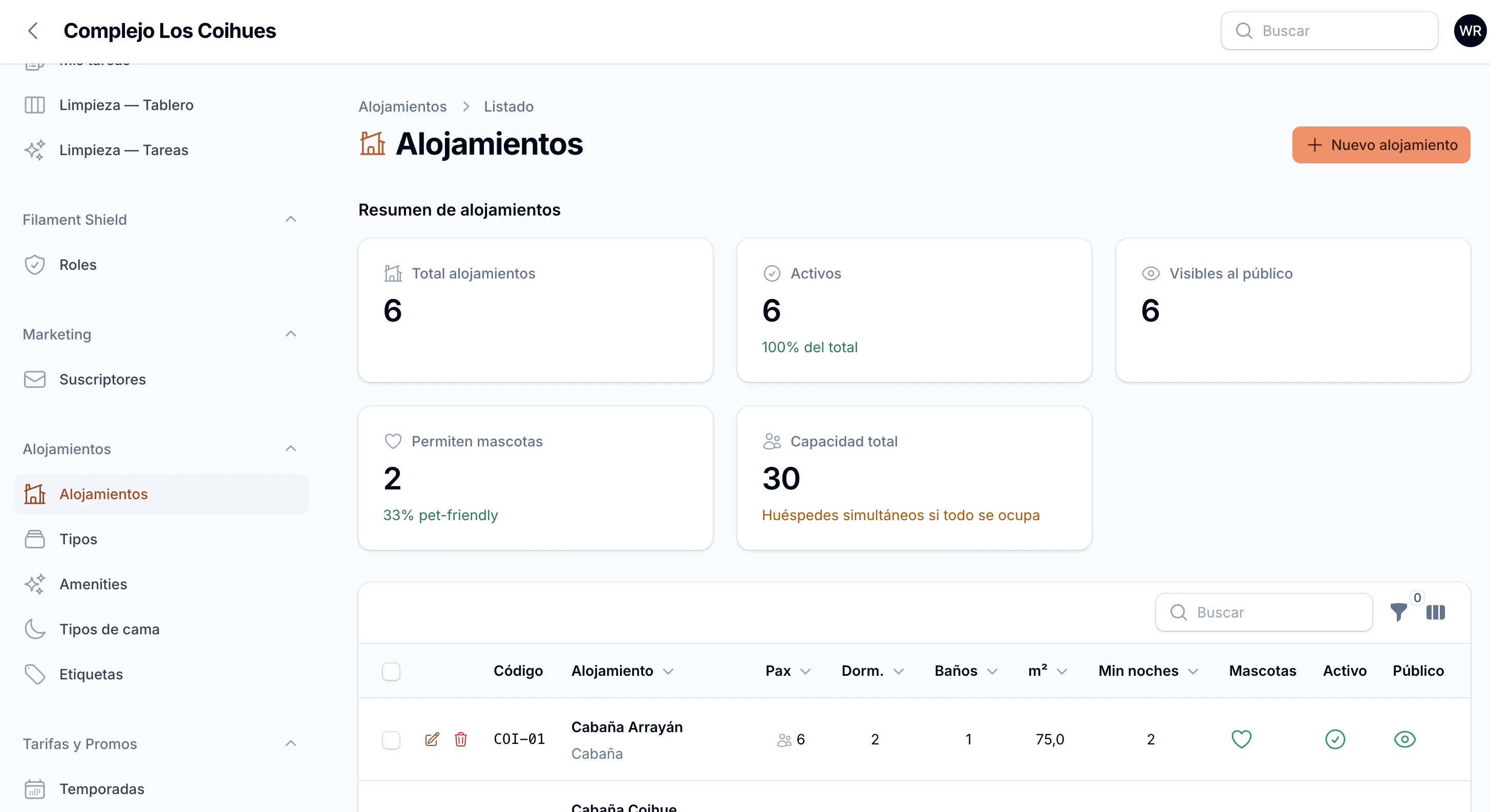Click the Alojamientos sidebar building icon
The image size is (1490, 812).
coord(35,494)
